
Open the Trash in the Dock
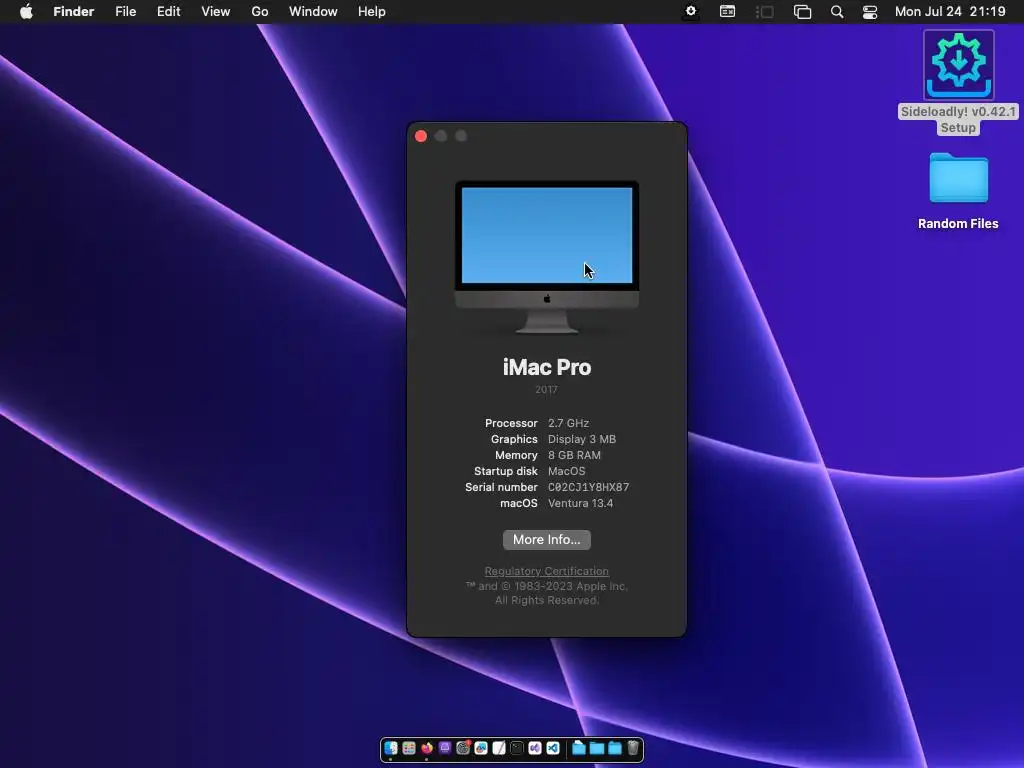(x=633, y=748)
